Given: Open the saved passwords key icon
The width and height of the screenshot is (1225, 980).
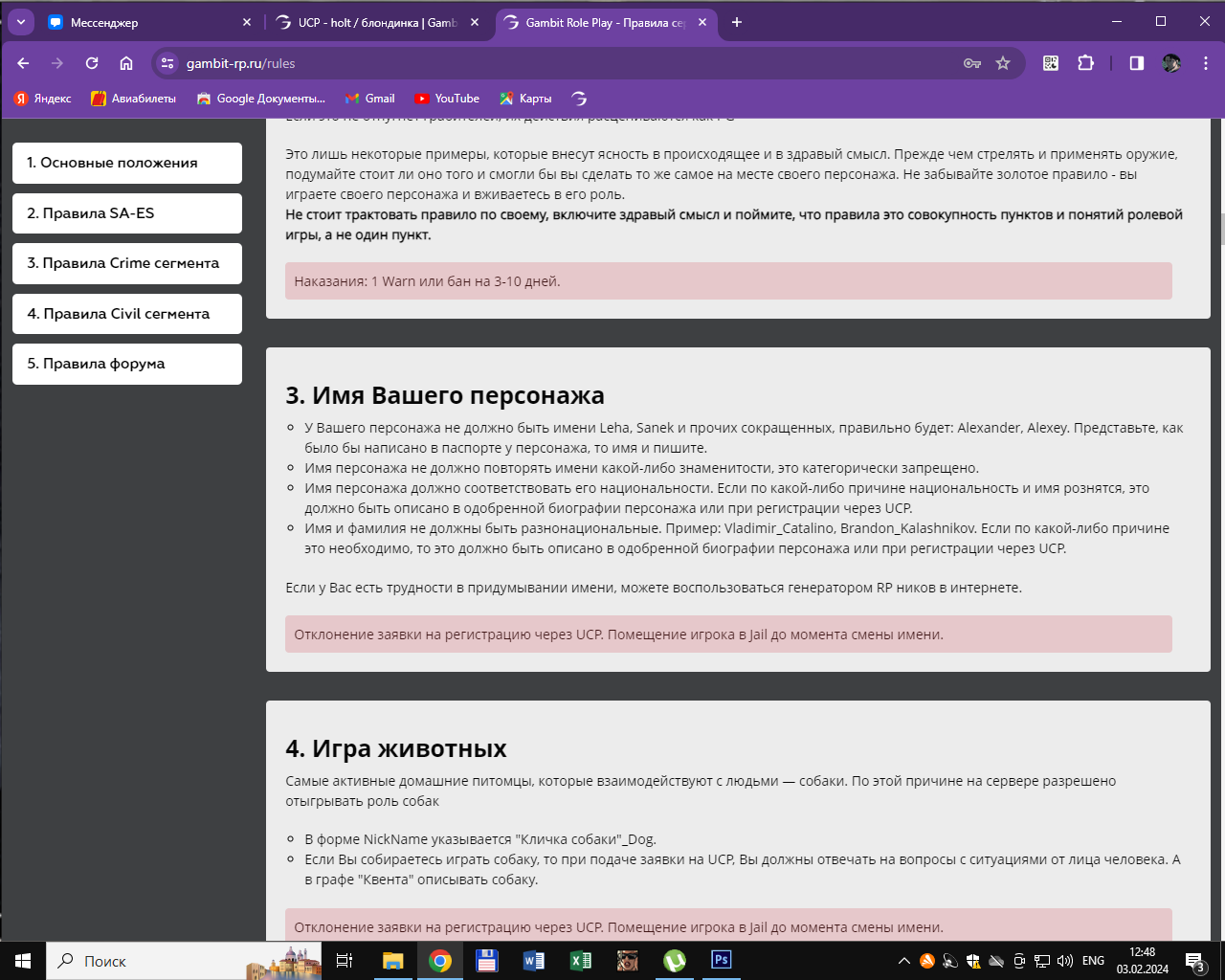Looking at the screenshot, I should point(972,63).
